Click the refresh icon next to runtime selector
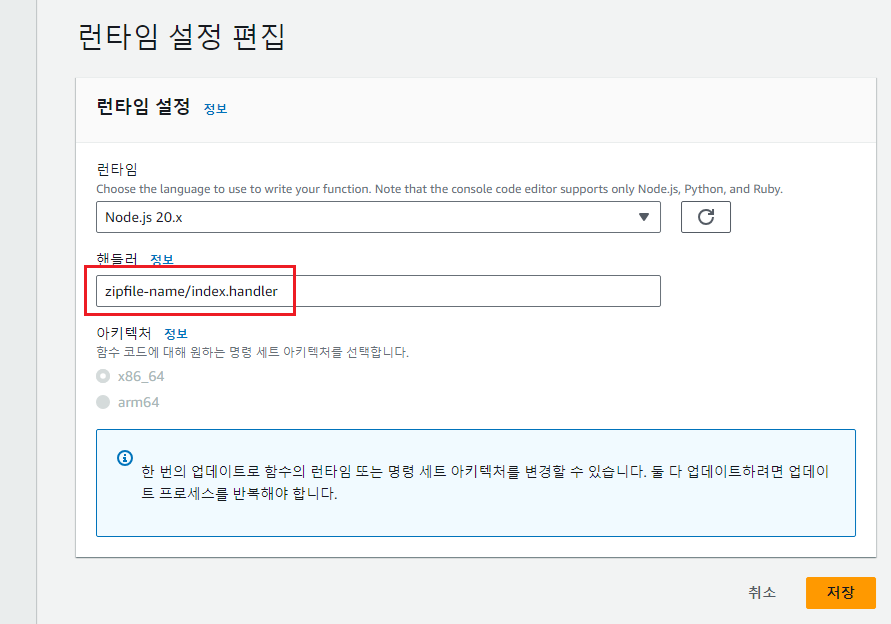 706,217
